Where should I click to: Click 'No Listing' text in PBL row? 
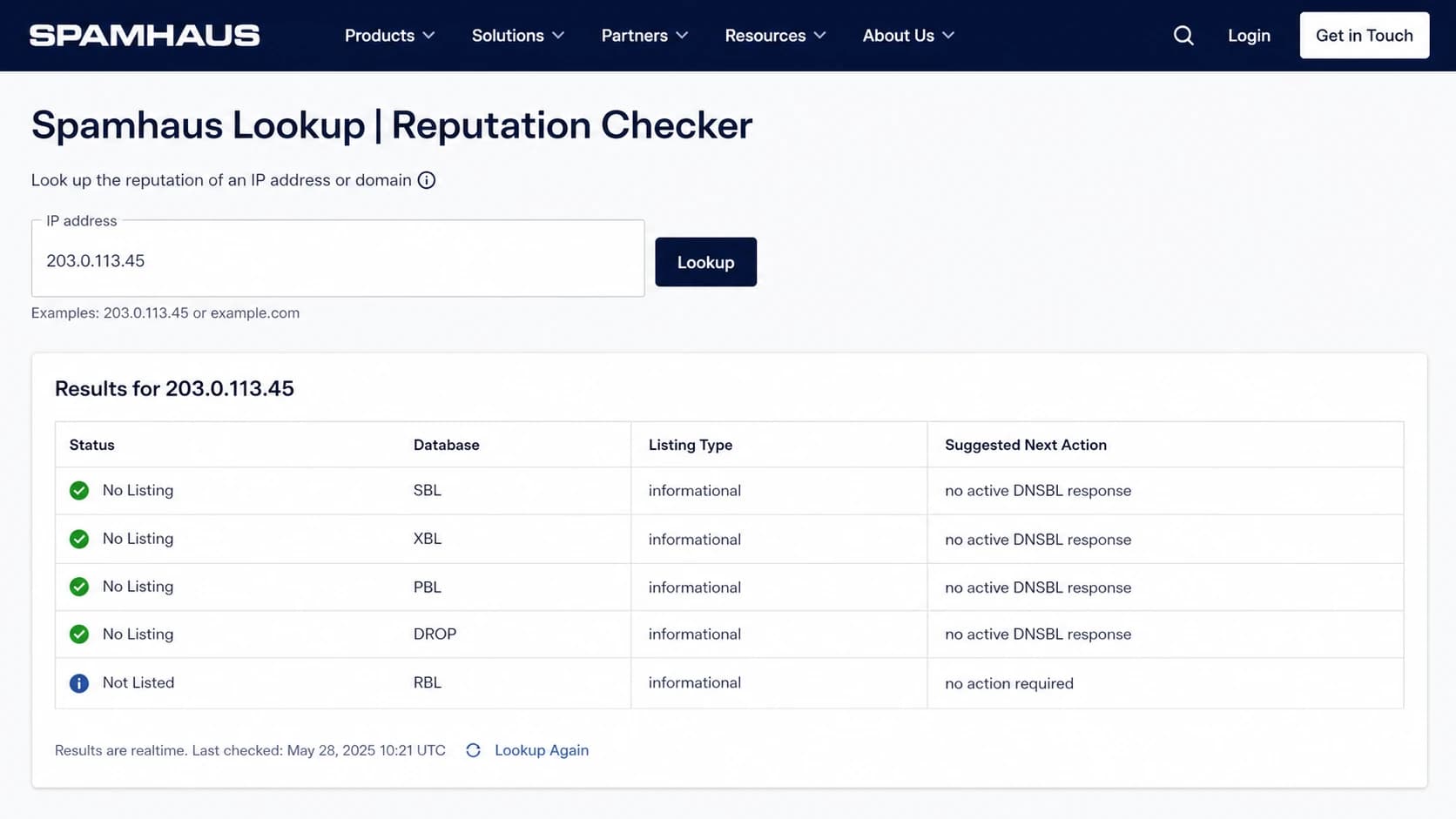coord(138,587)
